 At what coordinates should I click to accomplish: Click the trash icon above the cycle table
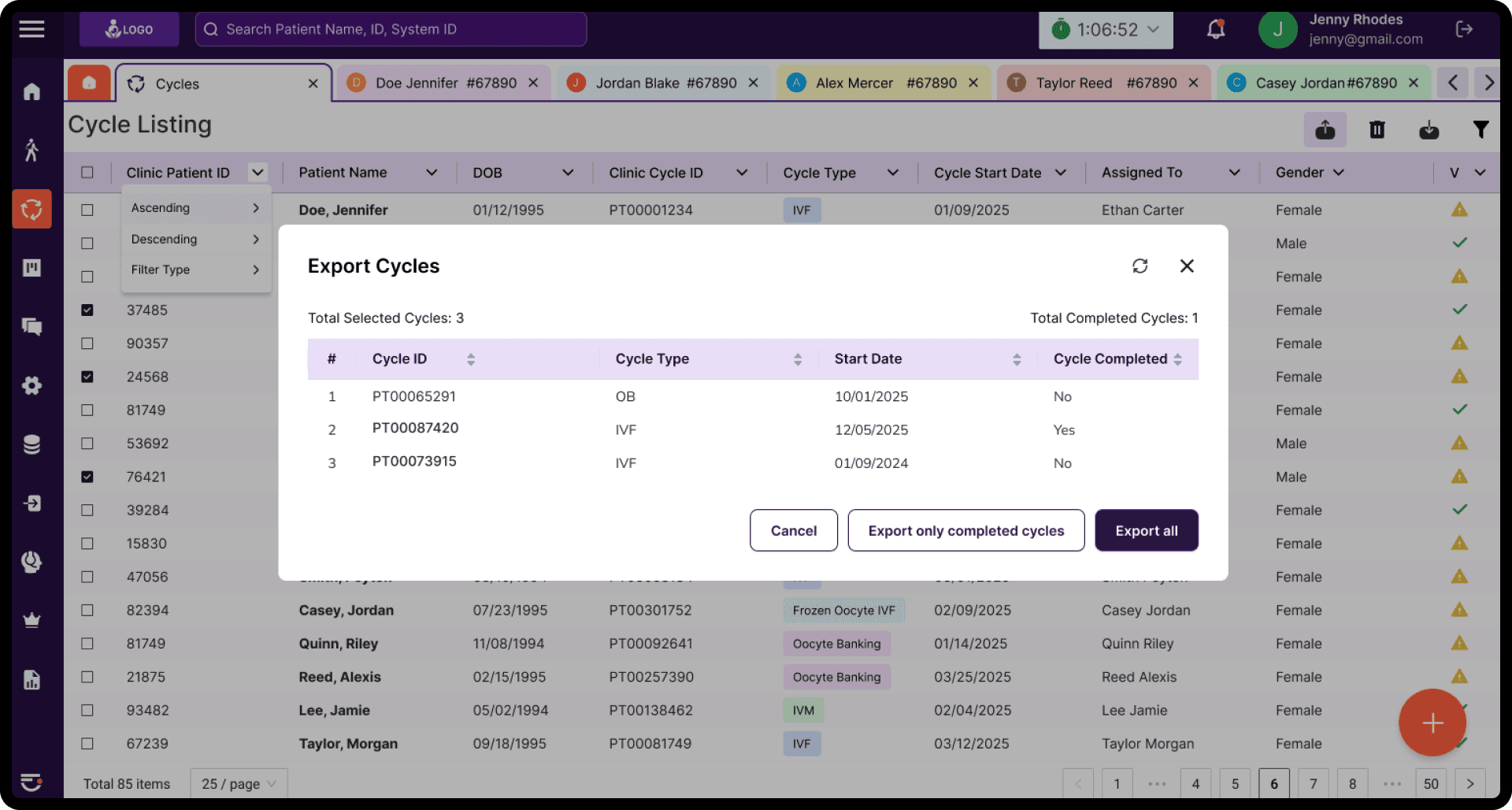click(x=1377, y=129)
